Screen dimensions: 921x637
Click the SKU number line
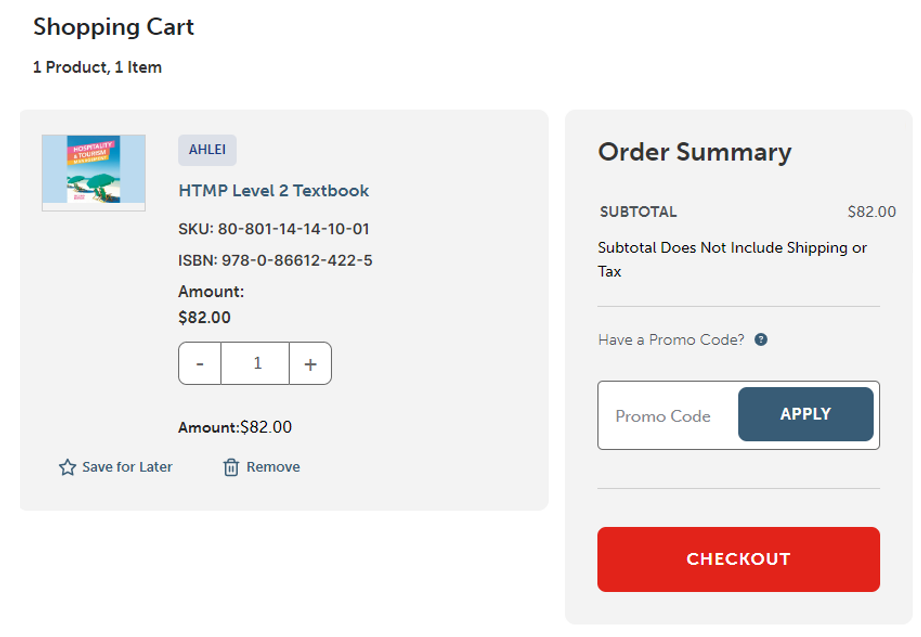tap(274, 229)
